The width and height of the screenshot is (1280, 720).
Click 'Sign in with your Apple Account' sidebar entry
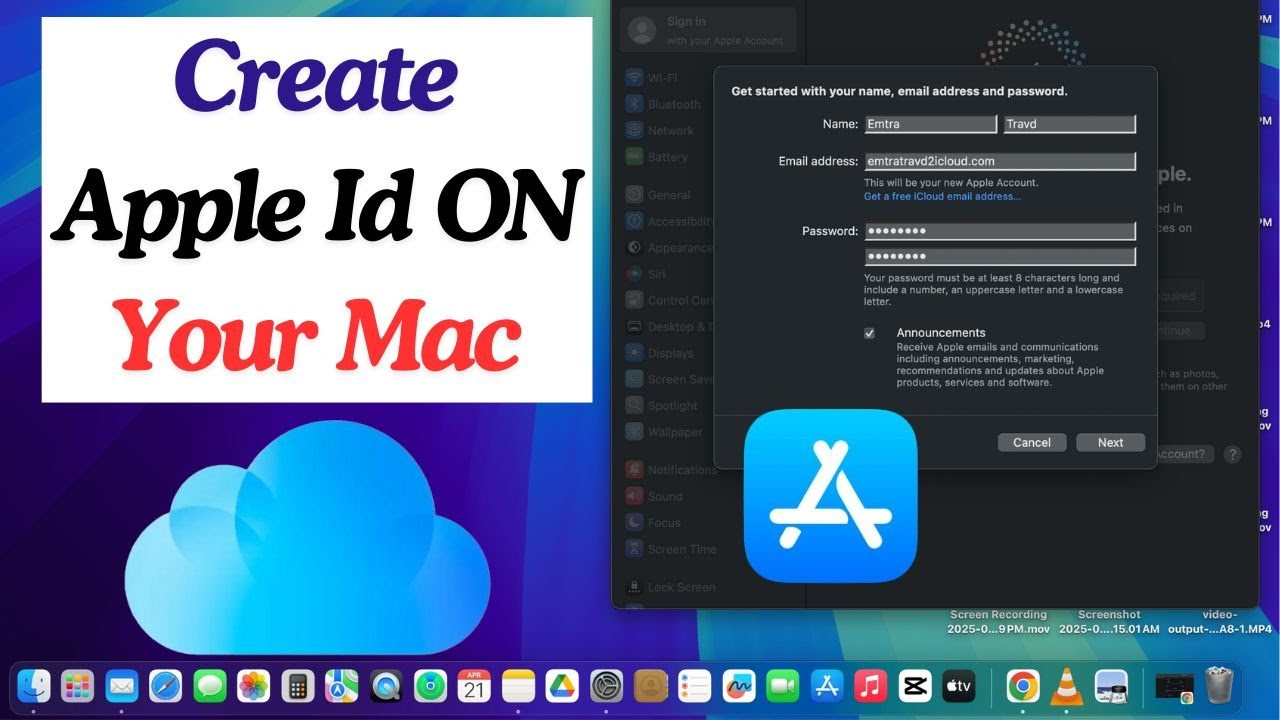tap(708, 30)
